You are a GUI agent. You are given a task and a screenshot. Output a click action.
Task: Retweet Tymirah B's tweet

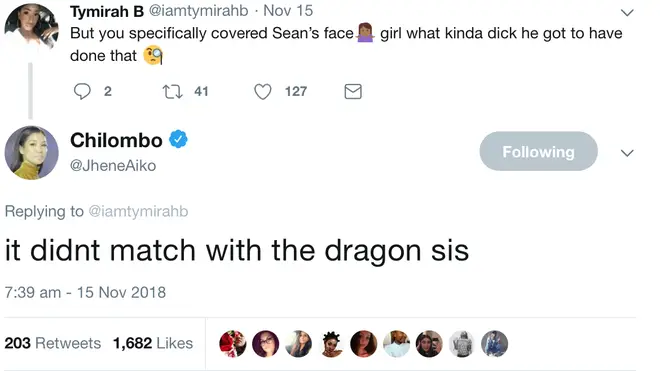173,91
